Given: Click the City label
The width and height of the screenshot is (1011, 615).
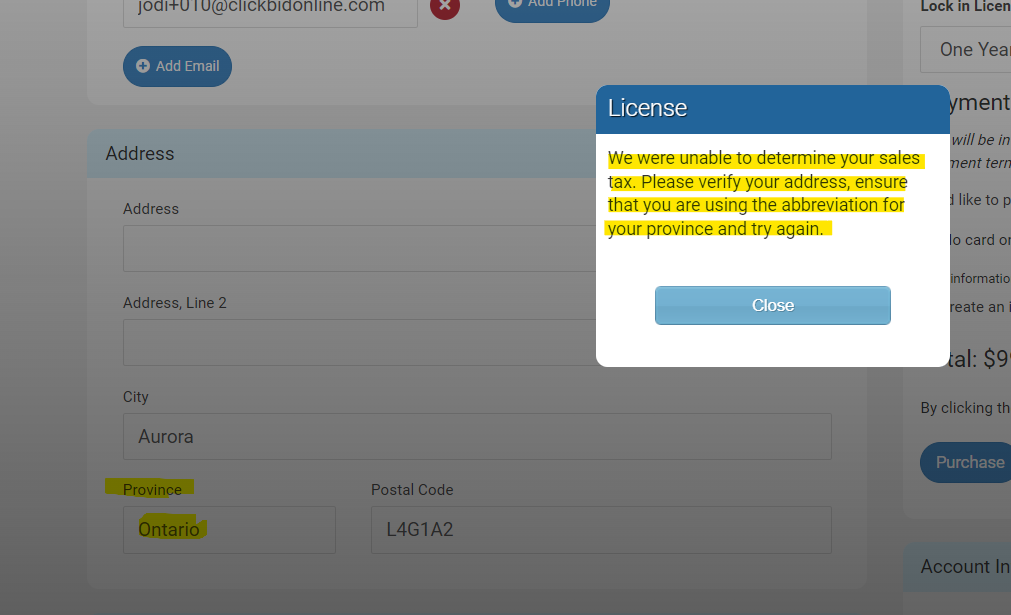Looking at the screenshot, I should click(x=136, y=397).
